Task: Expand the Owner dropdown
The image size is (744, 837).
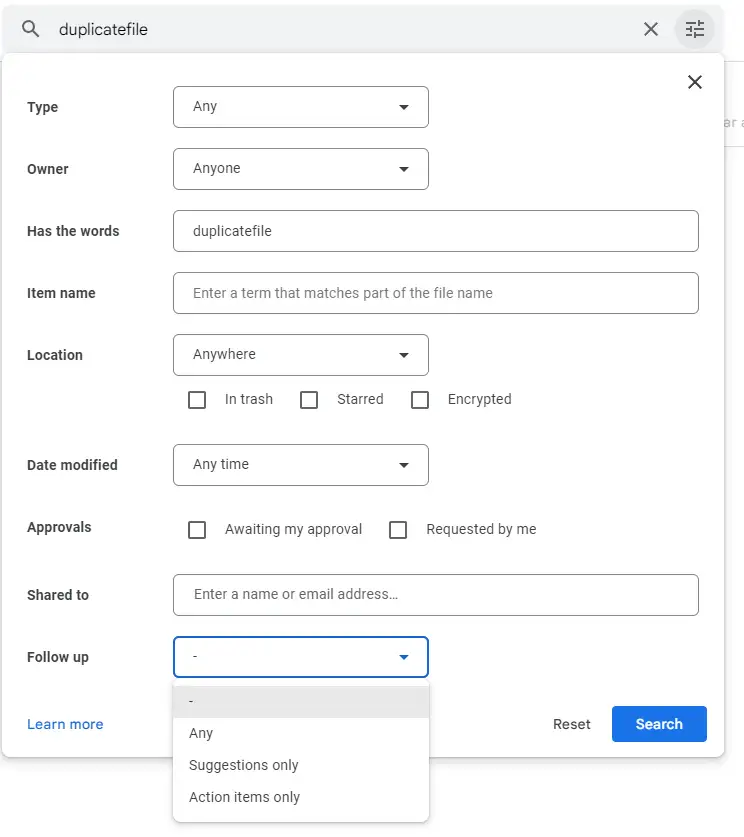Action: pos(300,169)
